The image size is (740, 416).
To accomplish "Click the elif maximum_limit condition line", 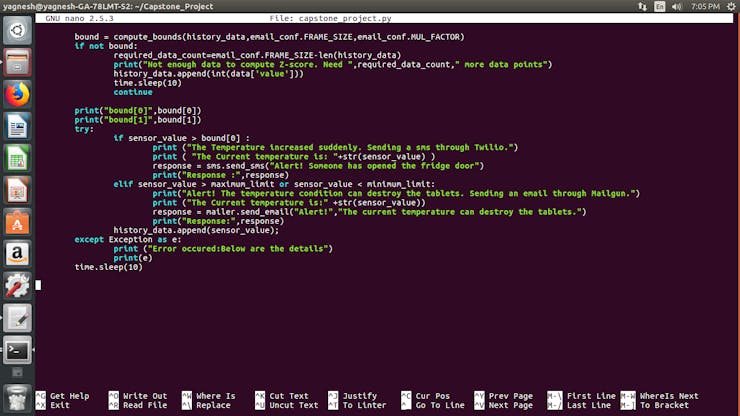I will 274,184.
